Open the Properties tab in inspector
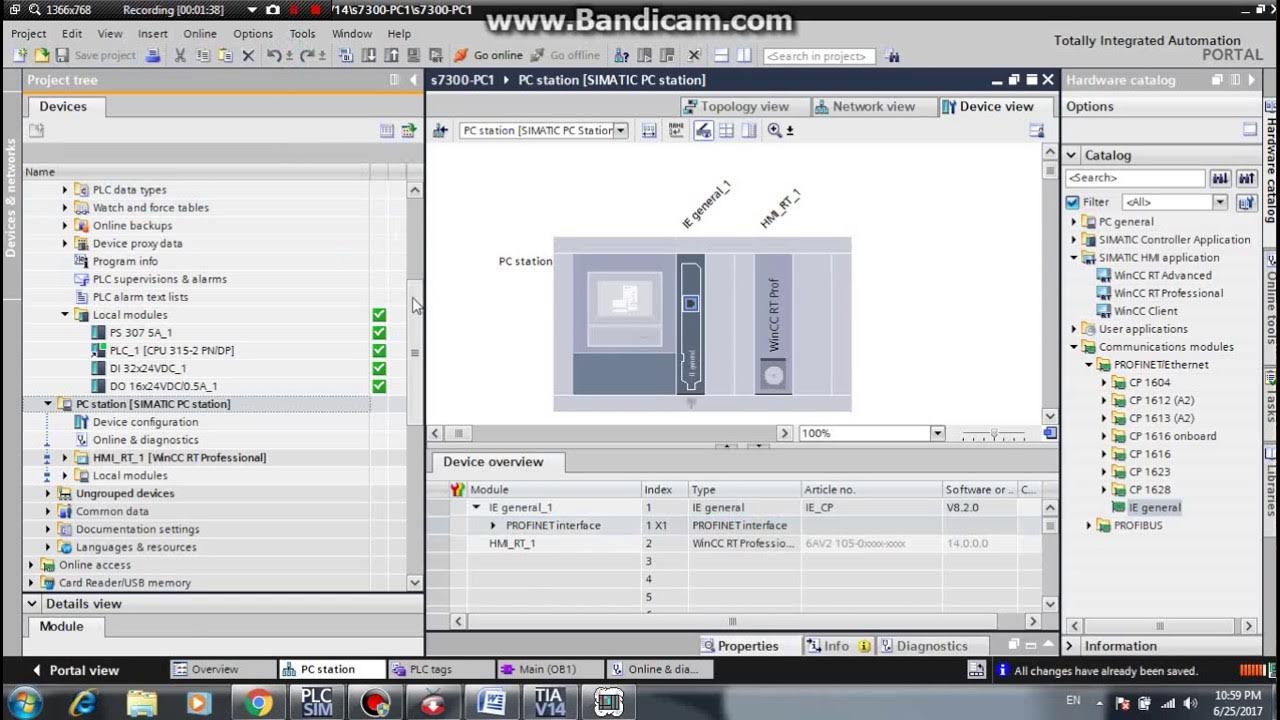 739,646
